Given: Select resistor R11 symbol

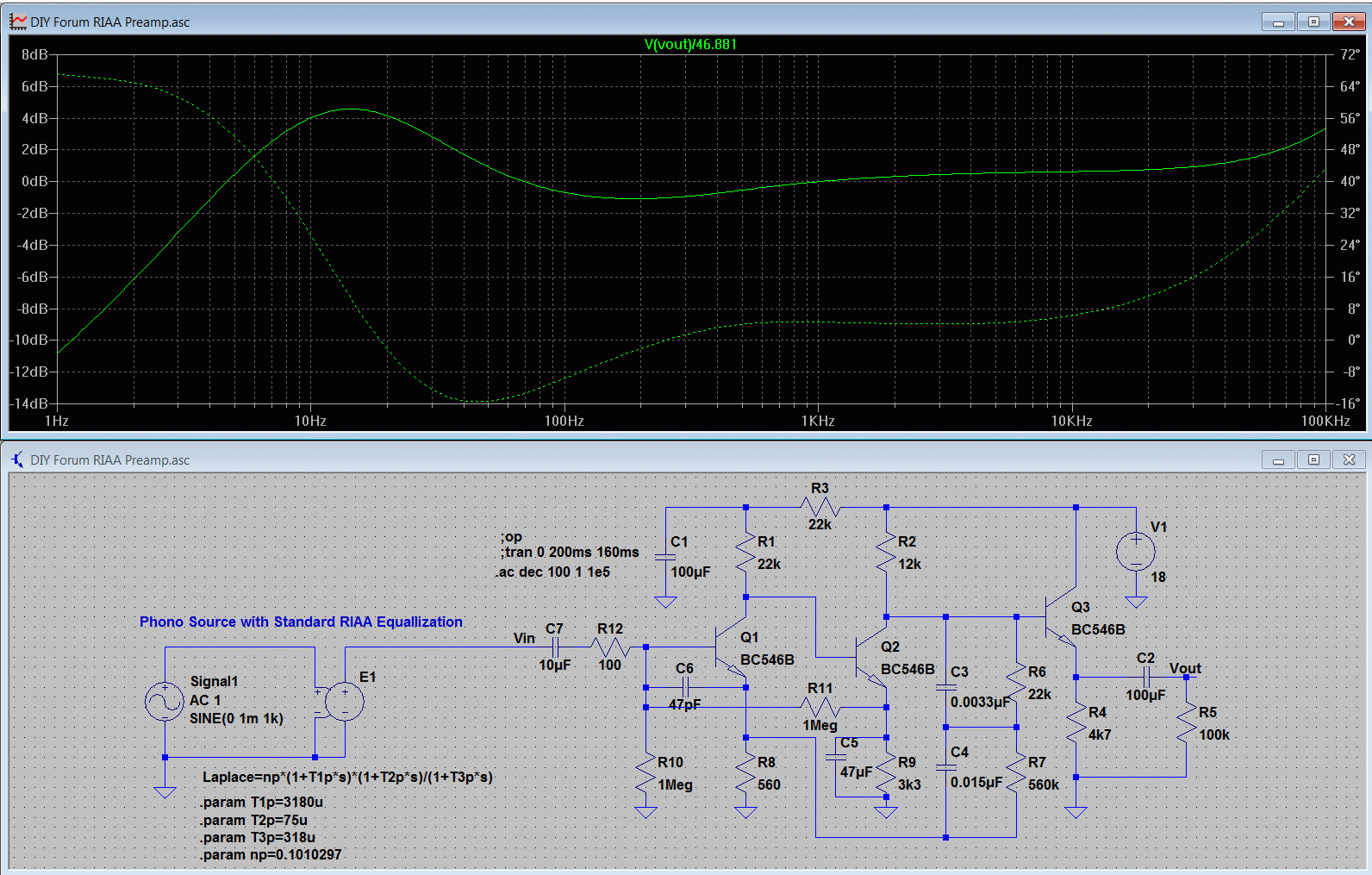Looking at the screenshot, I should (820, 707).
